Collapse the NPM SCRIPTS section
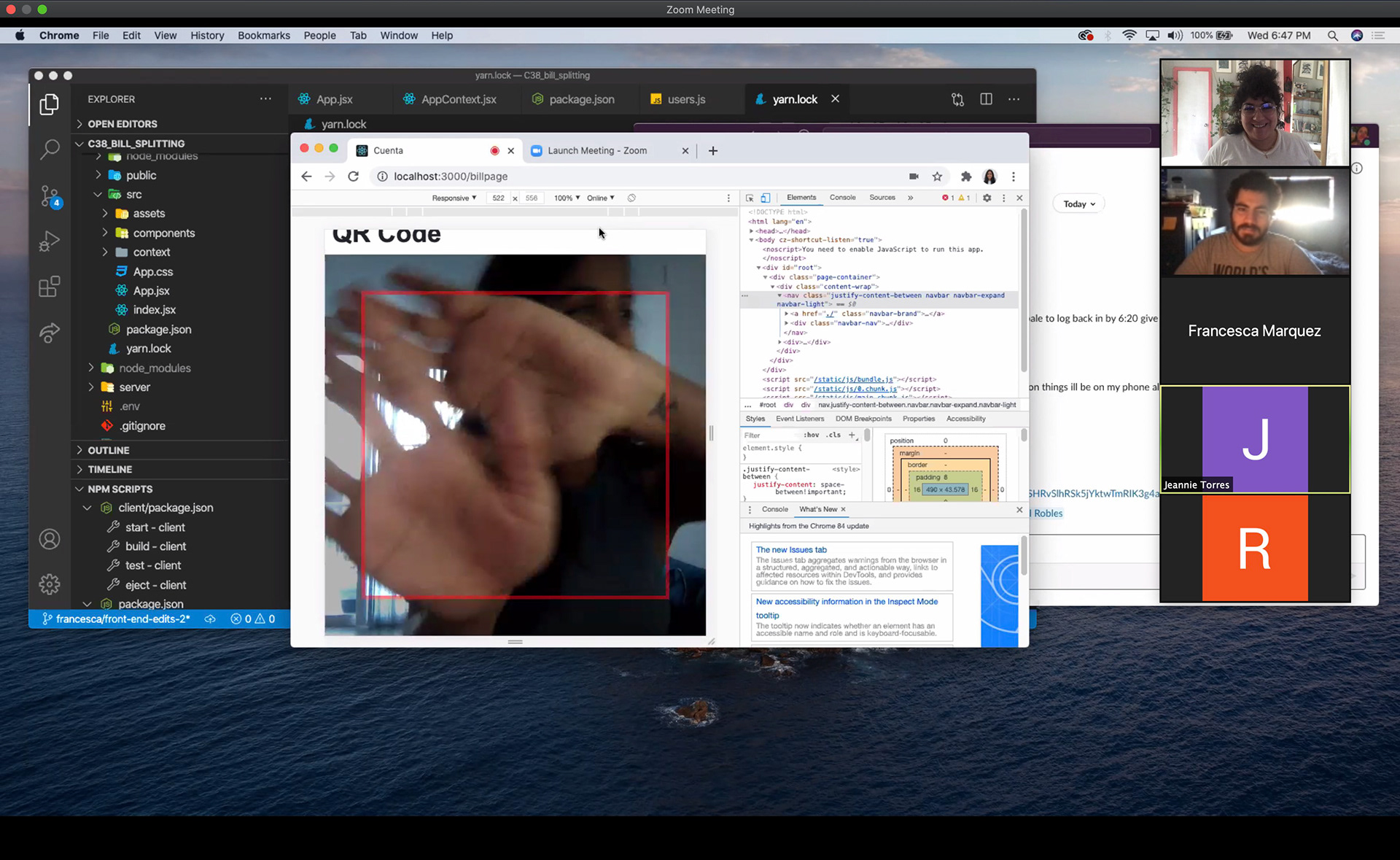 [120, 489]
